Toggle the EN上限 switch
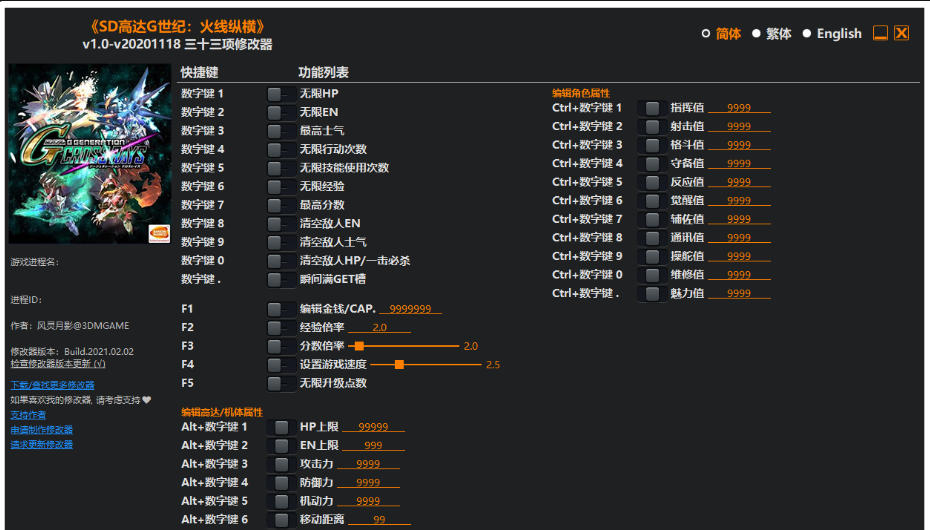The width and height of the screenshot is (930, 530). pos(281,445)
